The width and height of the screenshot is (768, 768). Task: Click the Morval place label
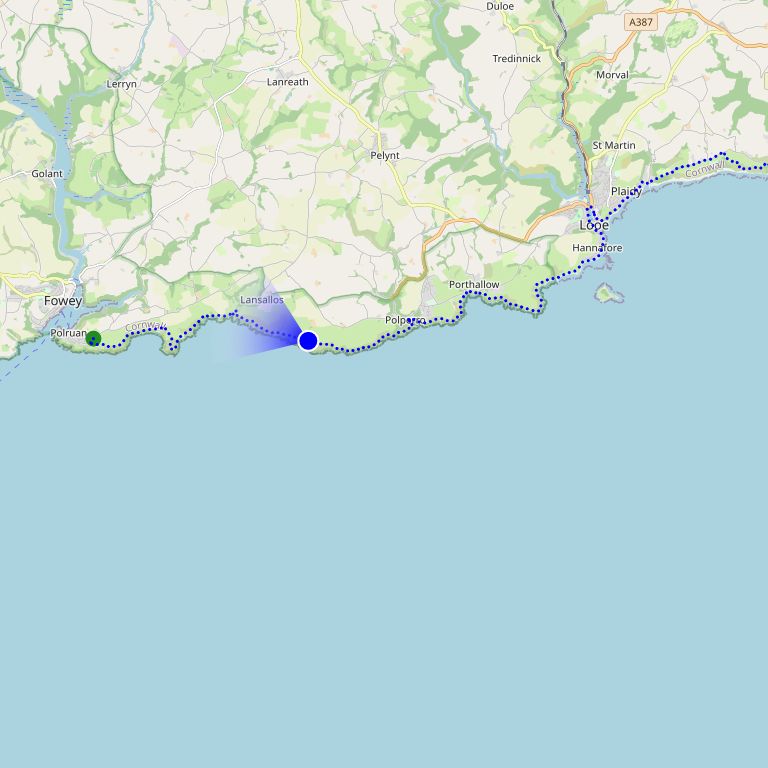(x=612, y=75)
